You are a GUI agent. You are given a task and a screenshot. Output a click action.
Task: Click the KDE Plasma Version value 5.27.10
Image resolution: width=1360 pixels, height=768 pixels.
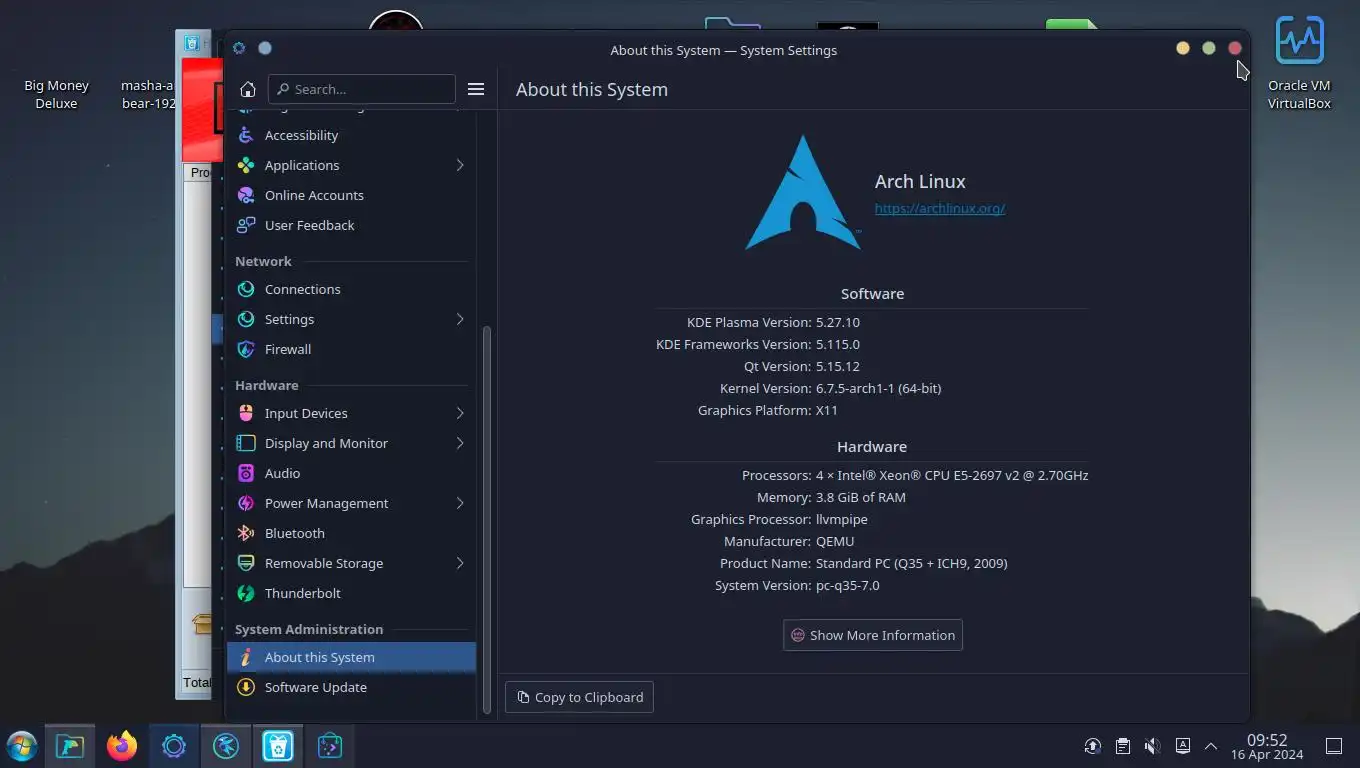tap(838, 322)
